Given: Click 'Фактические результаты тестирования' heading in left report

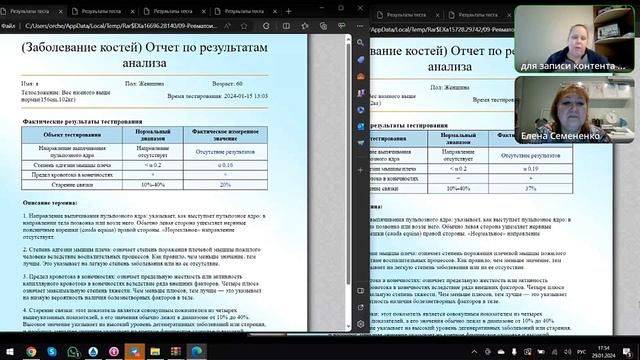Looking at the screenshot, I should tap(82, 122).
